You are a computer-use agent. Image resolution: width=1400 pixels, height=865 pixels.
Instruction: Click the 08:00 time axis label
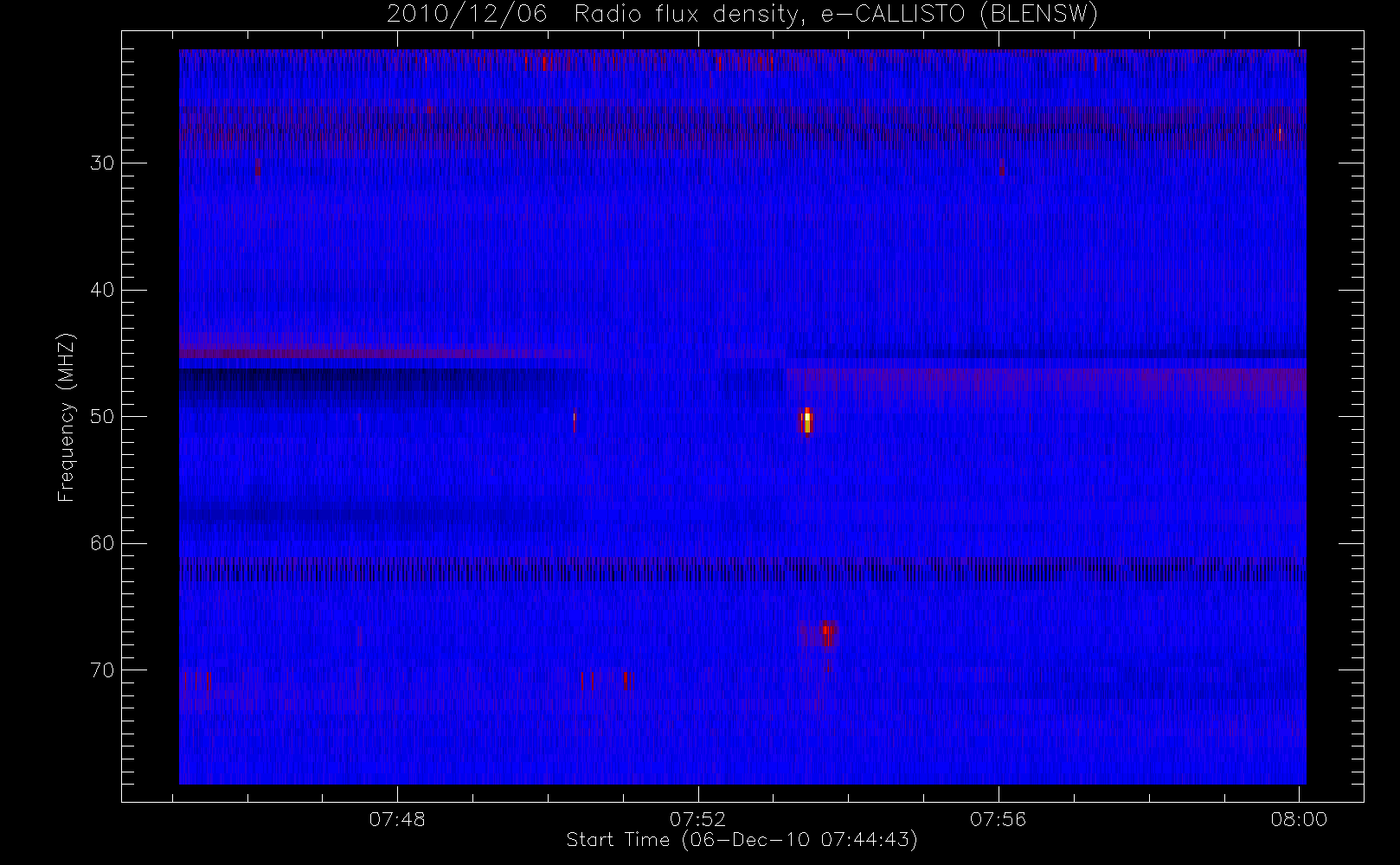1299,819
